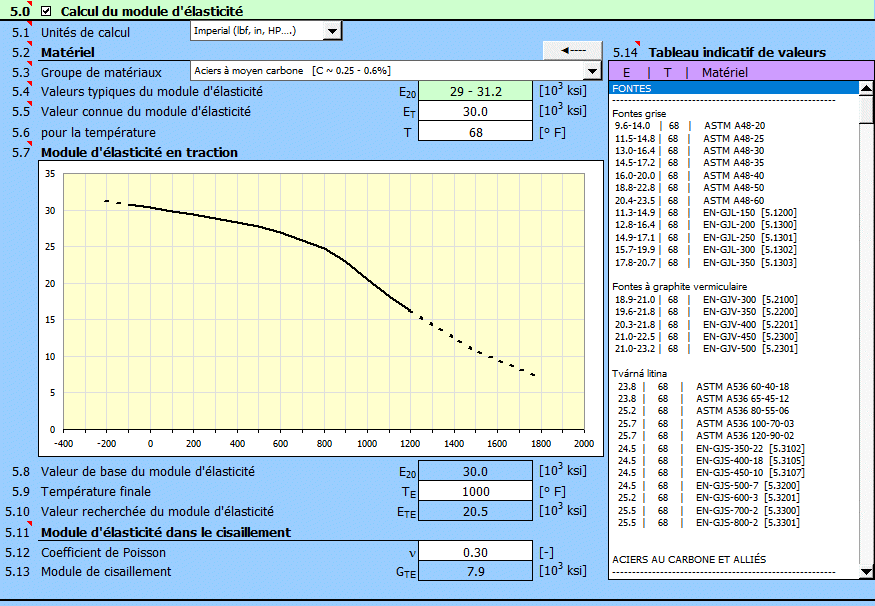Select the EN-GJV-350 [5.2200] row
This screenshot has width=875, height=606.
coord(734,312)
